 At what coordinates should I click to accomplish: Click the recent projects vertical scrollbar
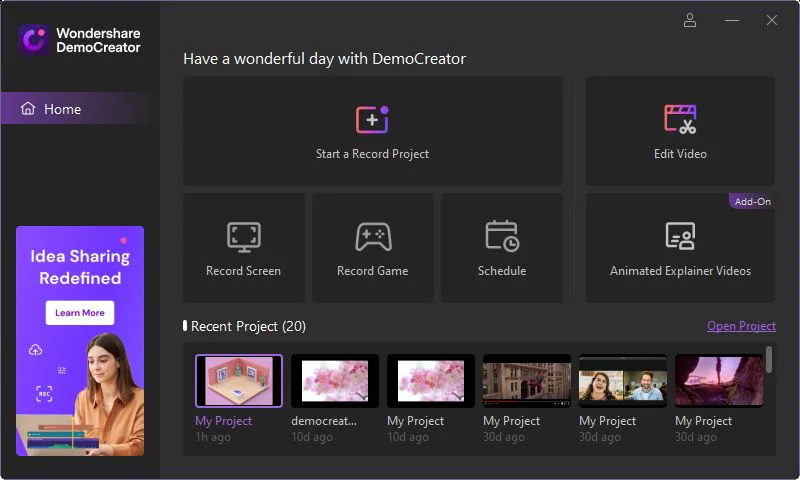[769, 360]
